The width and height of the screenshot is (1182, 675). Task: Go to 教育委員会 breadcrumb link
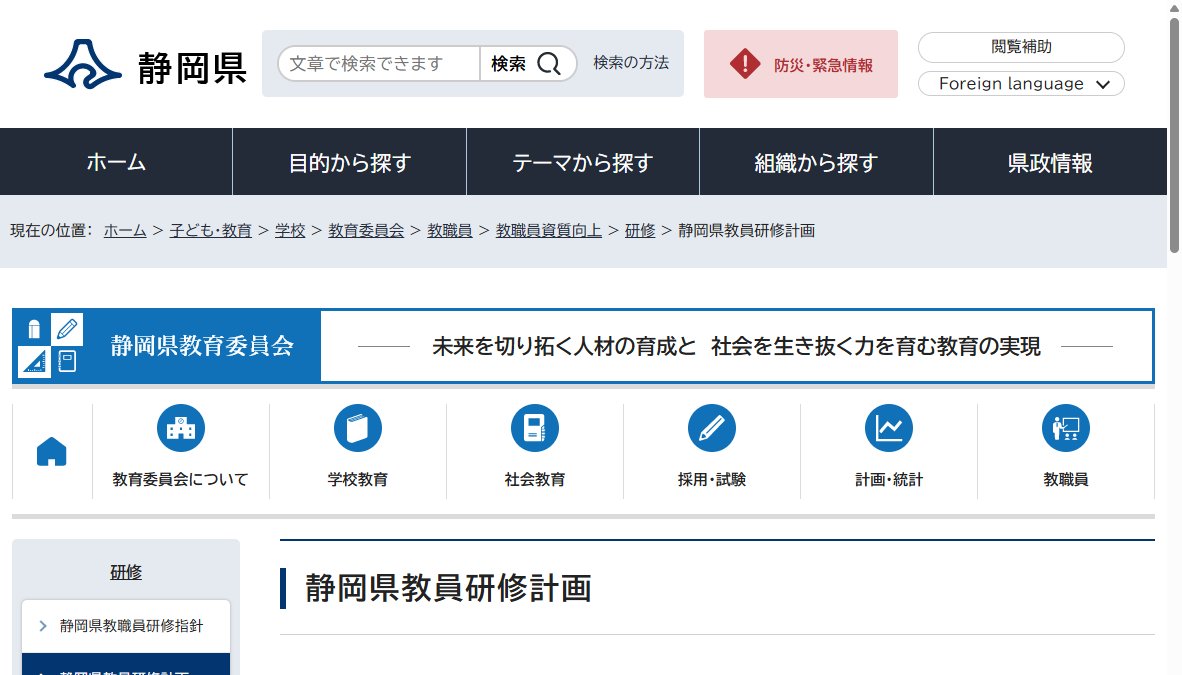point(366,231)
